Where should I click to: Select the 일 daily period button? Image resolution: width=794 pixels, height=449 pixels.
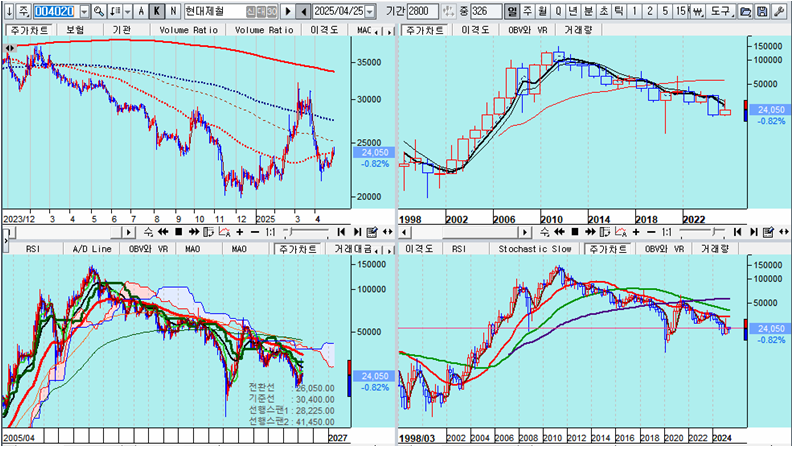click(512, 11)
